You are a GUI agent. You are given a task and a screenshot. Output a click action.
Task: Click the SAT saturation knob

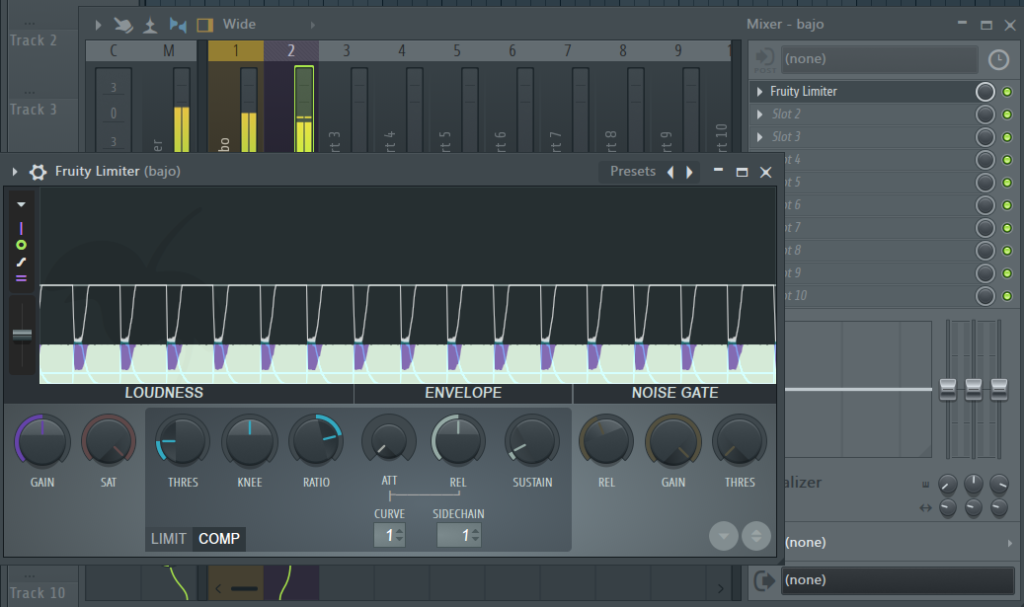pyautogui.click(x=108, y=442)
